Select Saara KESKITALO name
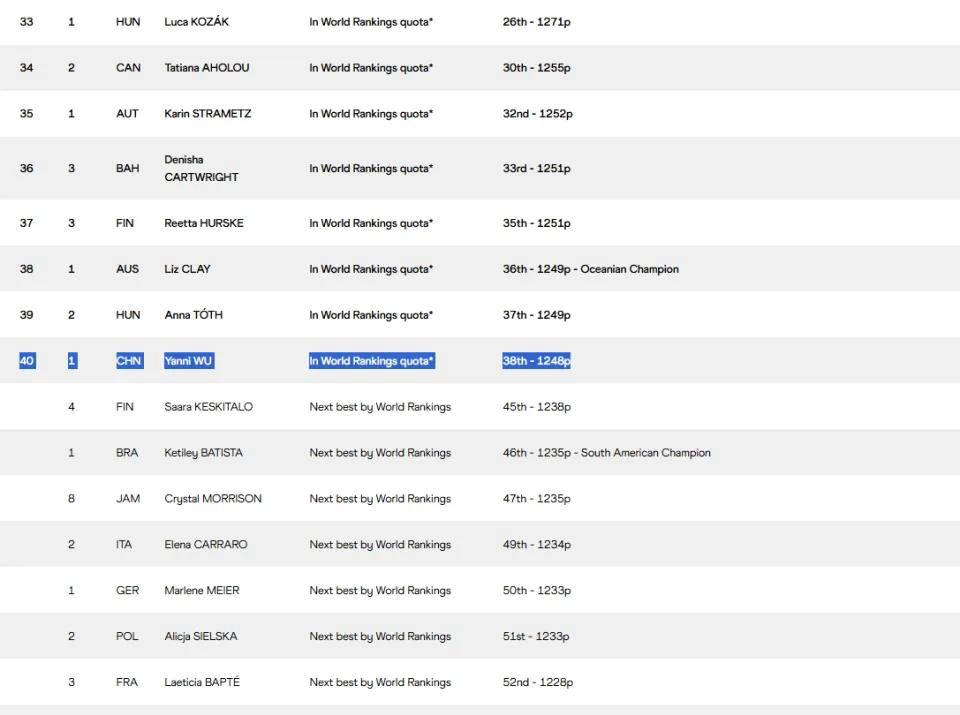Image resolution: width=960 pixels, height=715 pixels. 209,407
